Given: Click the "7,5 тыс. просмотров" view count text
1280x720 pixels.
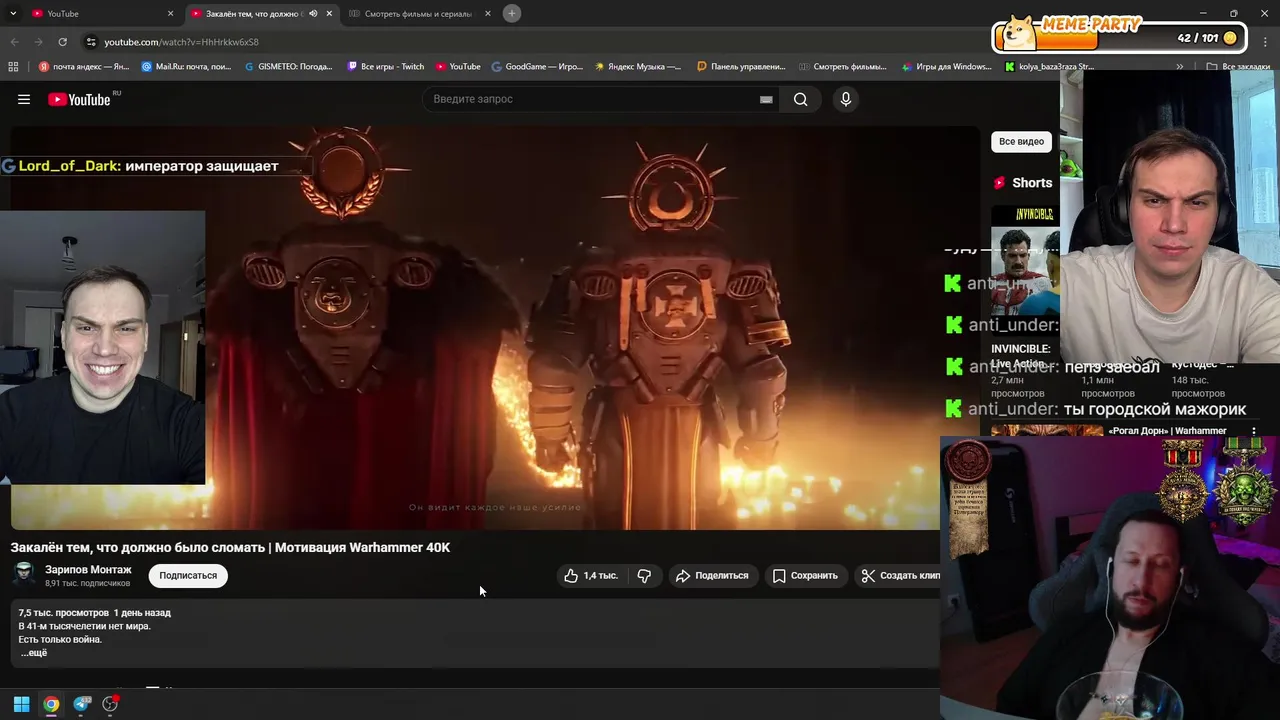Looking at the screenshot, I should click(x=63, y=613).
